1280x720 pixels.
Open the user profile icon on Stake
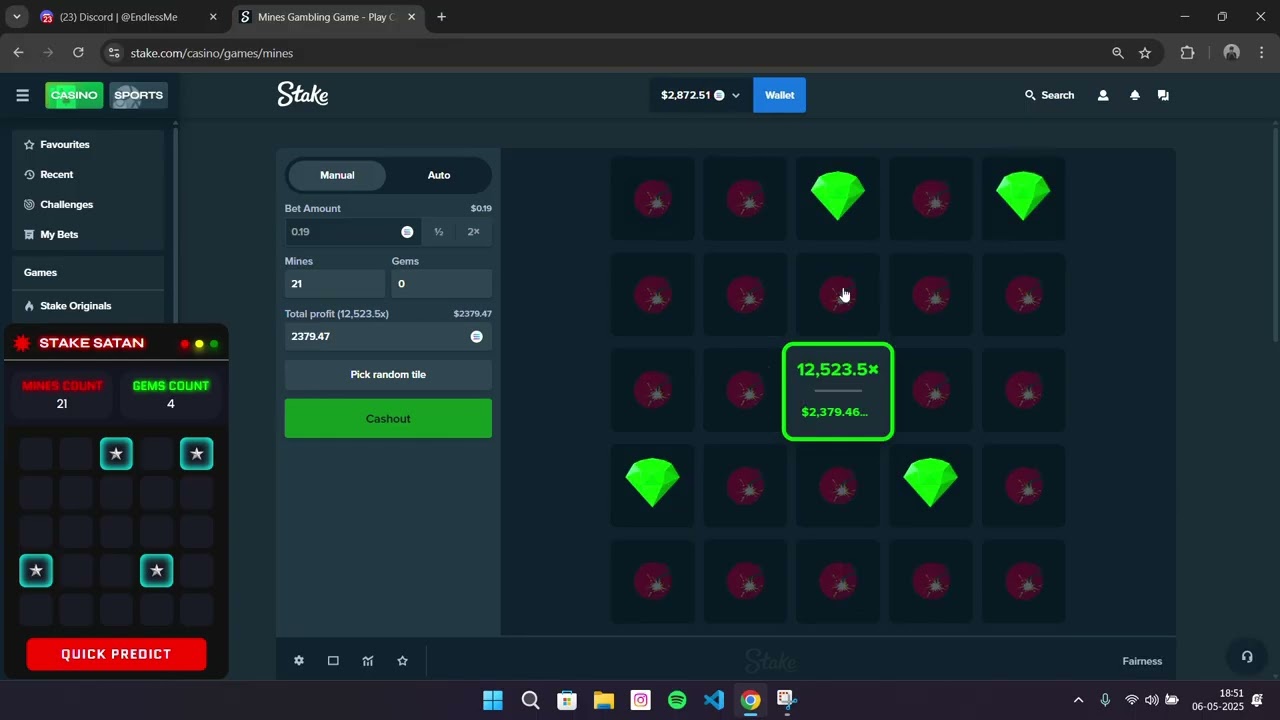click(1103, 95)
